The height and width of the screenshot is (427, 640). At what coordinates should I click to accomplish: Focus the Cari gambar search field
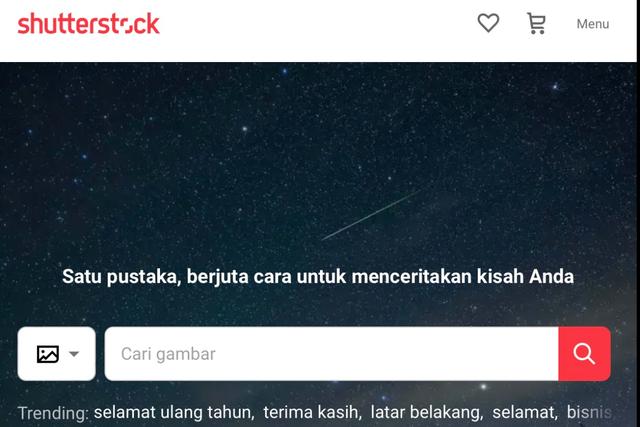pos(331,354)
